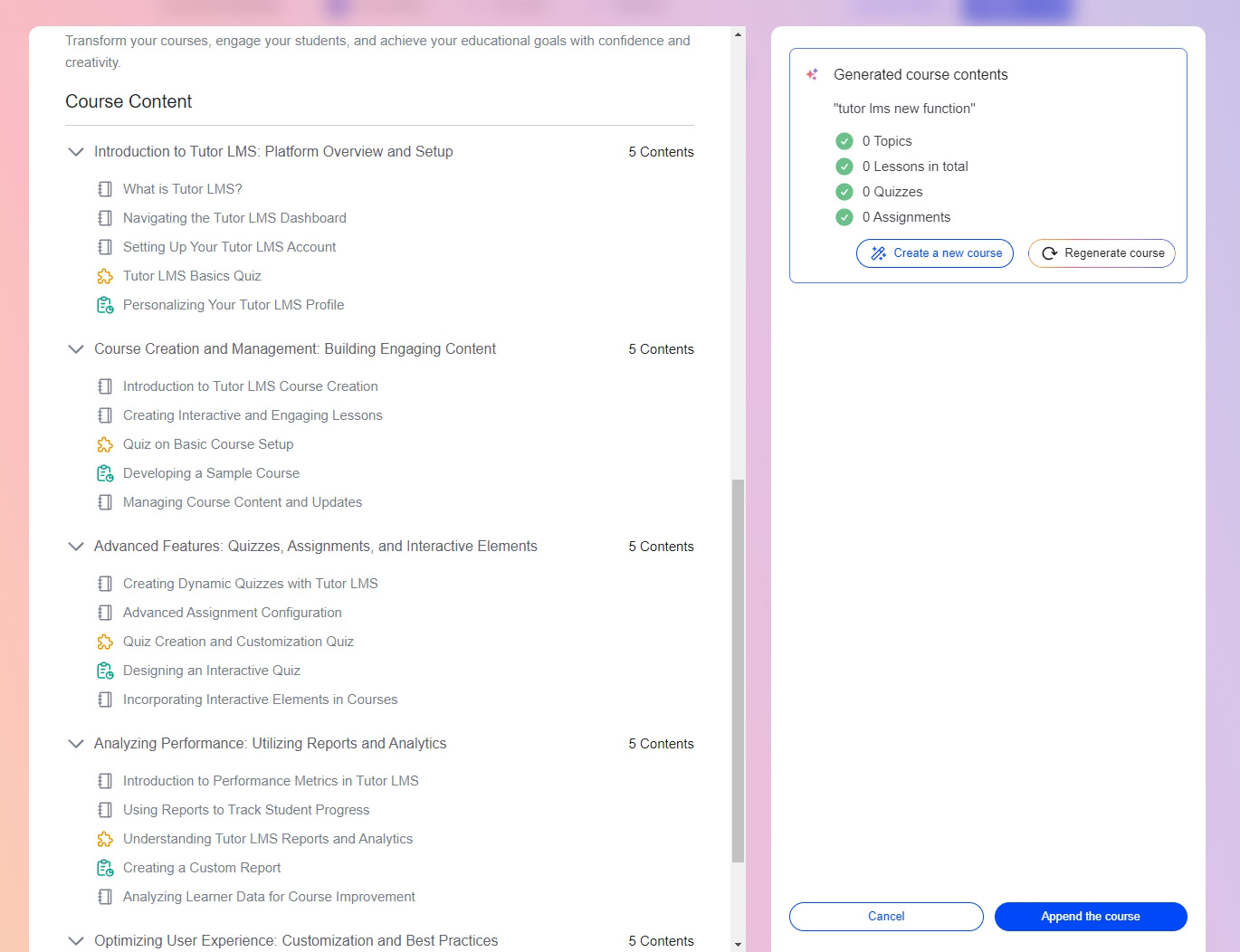Click Advanced Assignment Configuration text
The width and height of the screenshot is (1240, 952).
(x=233, y=613)
